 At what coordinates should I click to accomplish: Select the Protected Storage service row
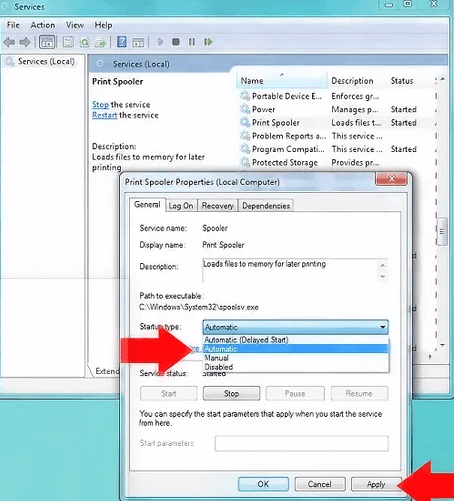(x=284, y=162)
